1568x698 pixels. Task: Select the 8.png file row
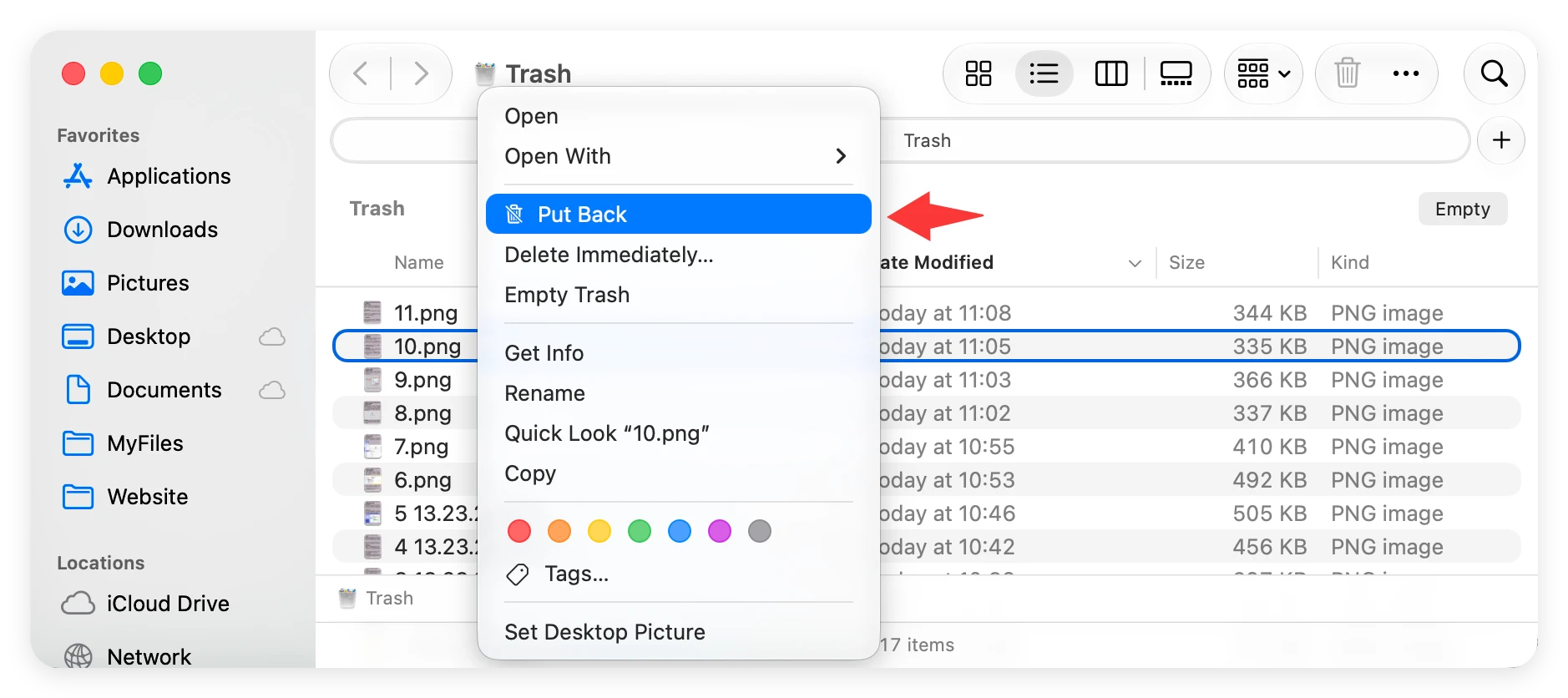click(927, 413)
